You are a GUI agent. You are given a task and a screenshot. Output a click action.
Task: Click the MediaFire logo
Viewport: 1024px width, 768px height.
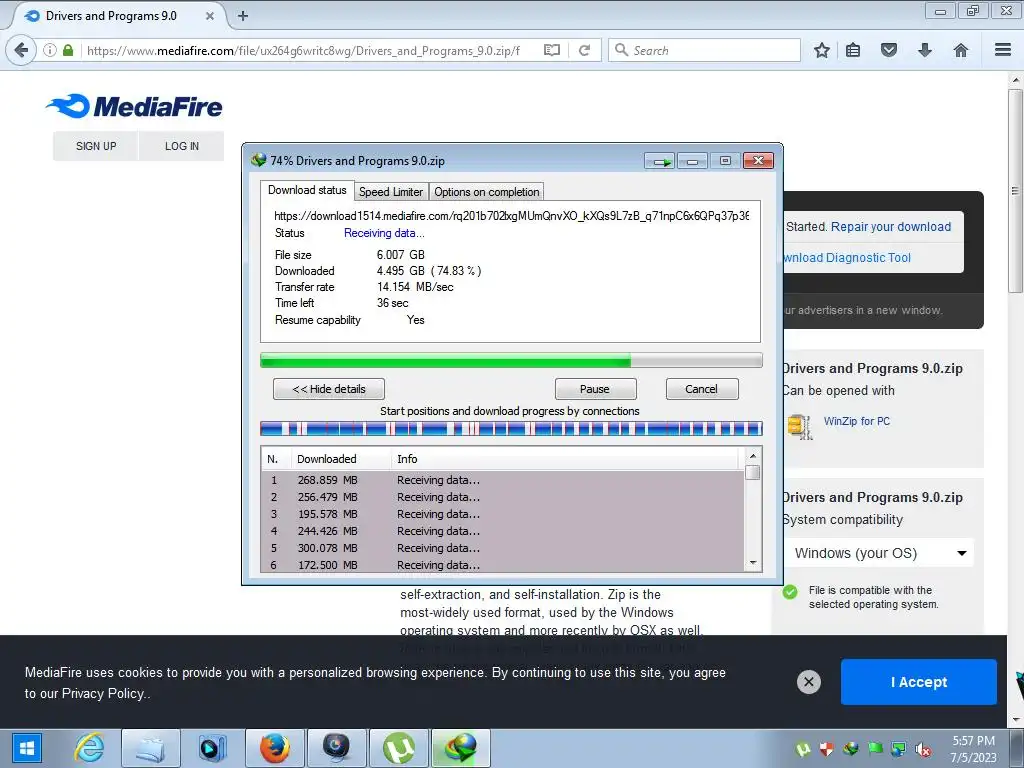(134, 106)
